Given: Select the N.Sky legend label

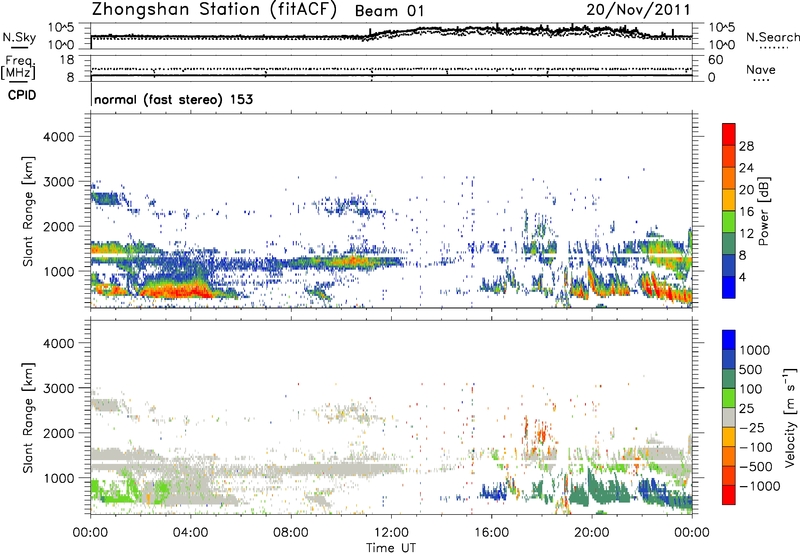Looking at the screenshot, I should tap(19, 37).
